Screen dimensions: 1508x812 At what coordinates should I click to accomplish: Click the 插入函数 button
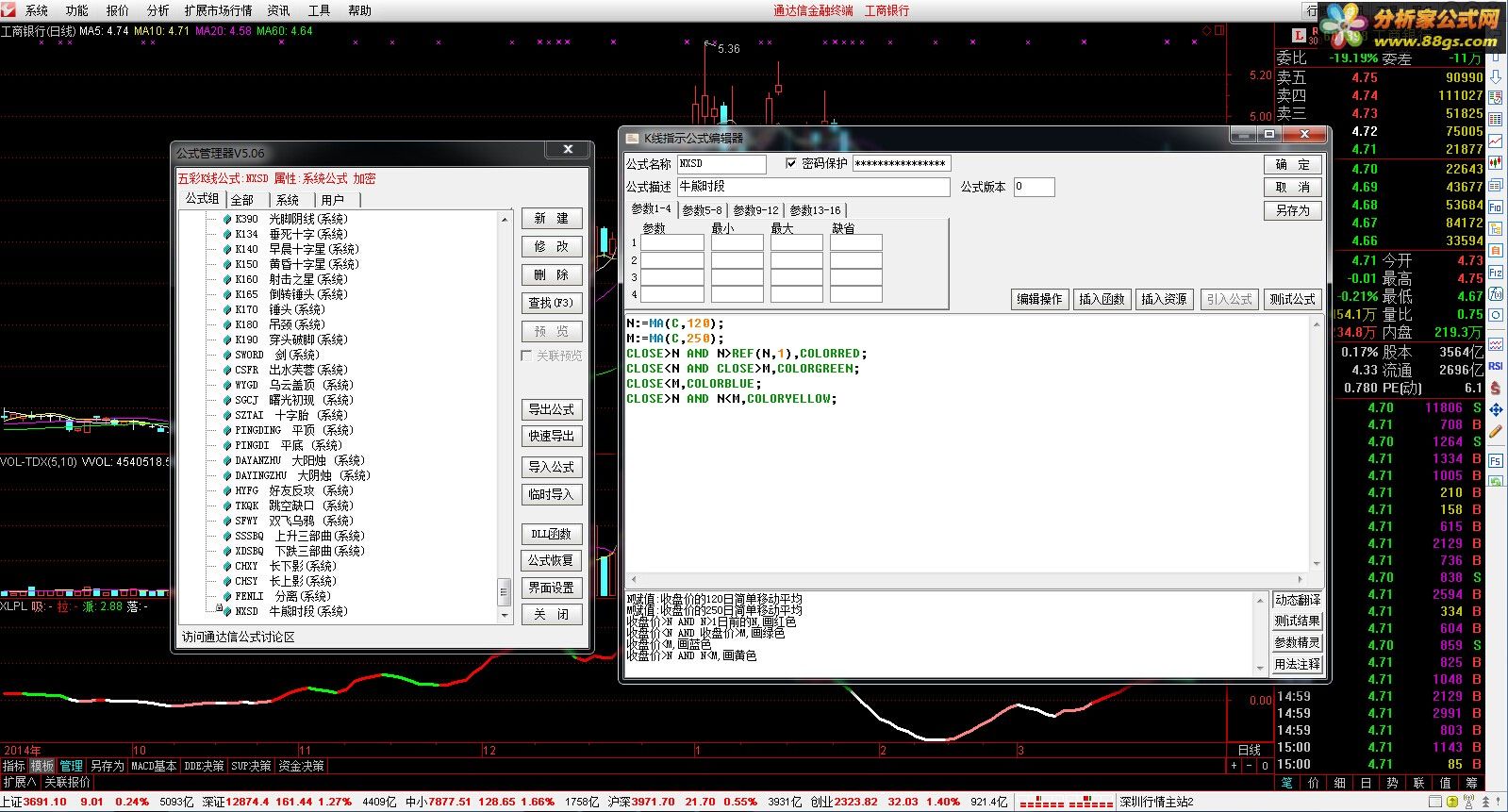tap(1102, 299)
